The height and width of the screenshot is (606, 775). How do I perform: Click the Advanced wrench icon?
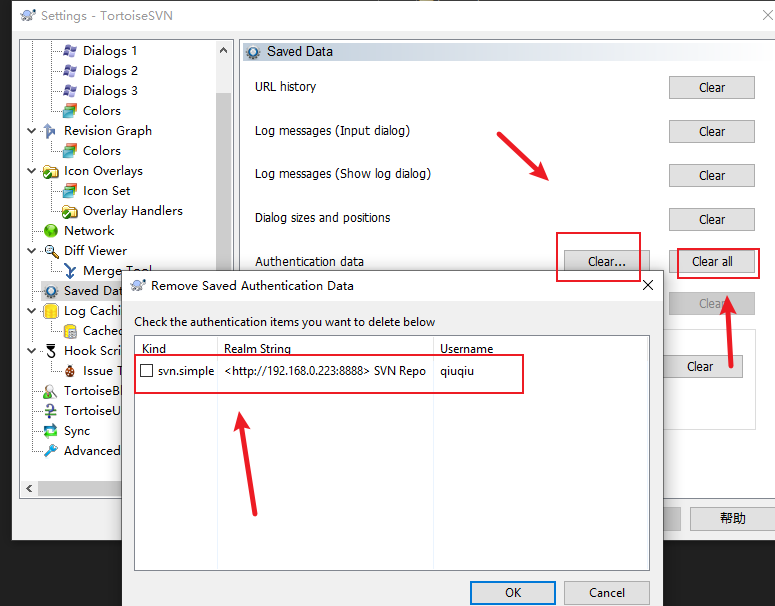pos(50,451)
